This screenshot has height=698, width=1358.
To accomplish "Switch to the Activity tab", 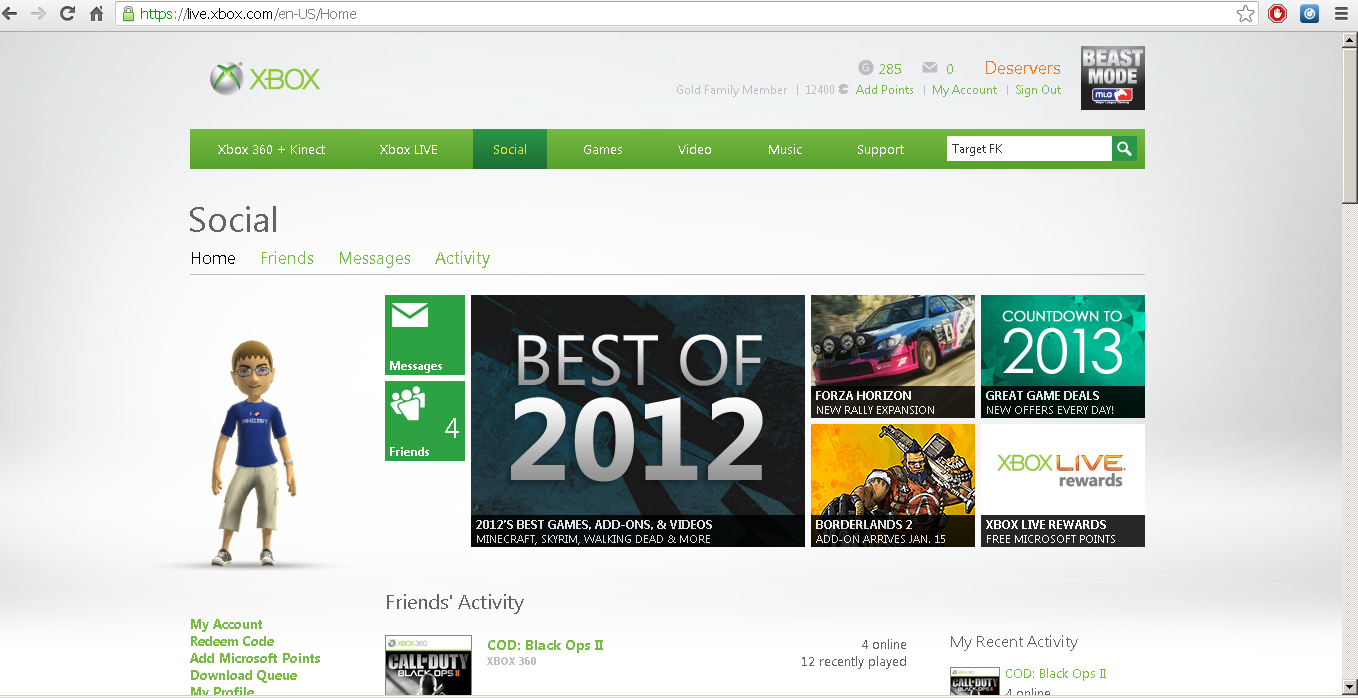I will pos(462,258).
